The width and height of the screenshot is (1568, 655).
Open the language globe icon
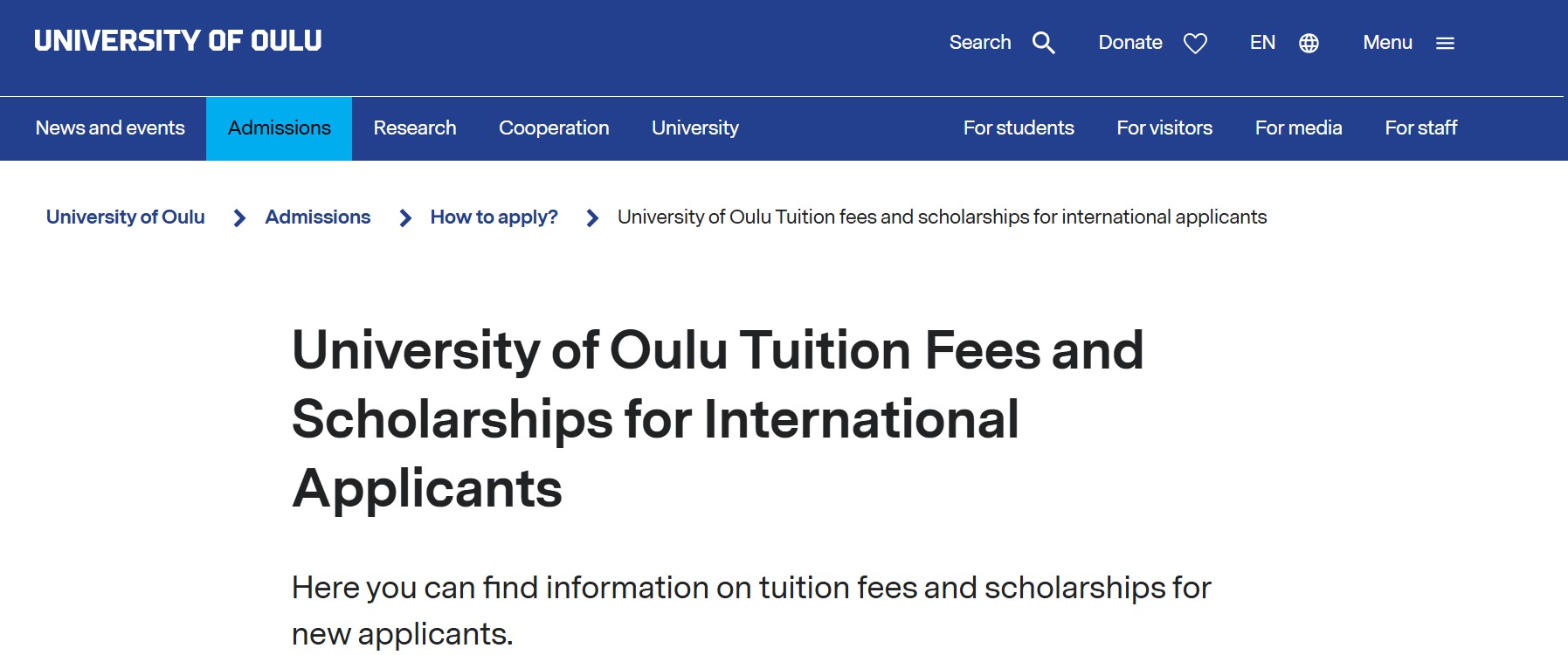(x=1308, y=42)
